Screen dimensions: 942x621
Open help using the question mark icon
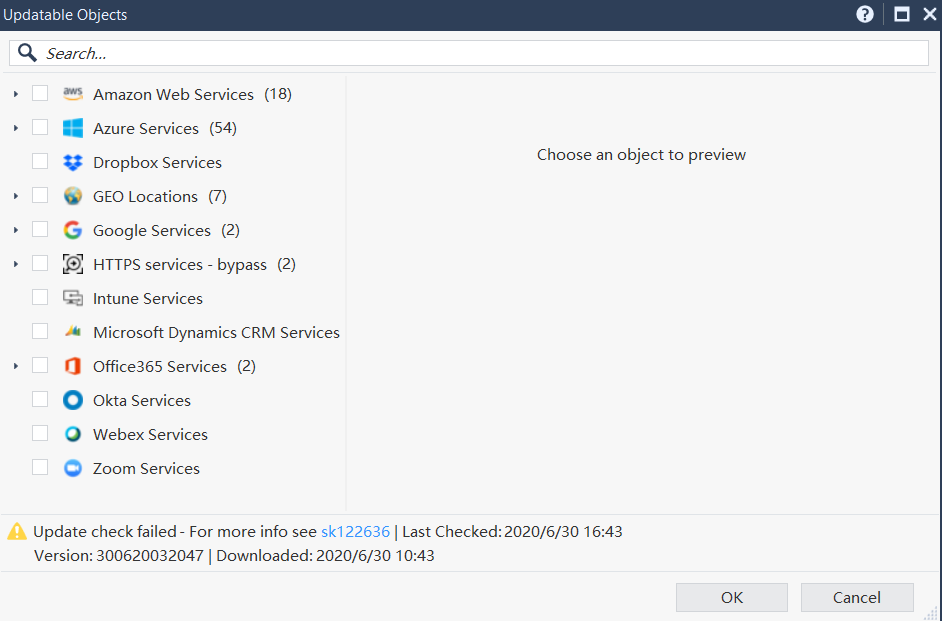click(865, 15)
